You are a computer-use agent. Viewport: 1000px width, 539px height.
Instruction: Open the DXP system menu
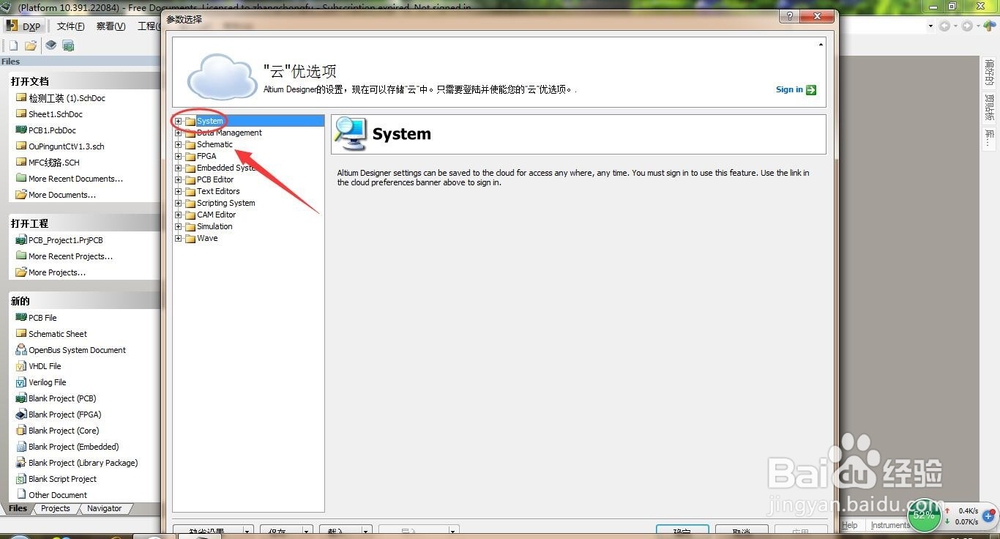(x=24, y=26)
